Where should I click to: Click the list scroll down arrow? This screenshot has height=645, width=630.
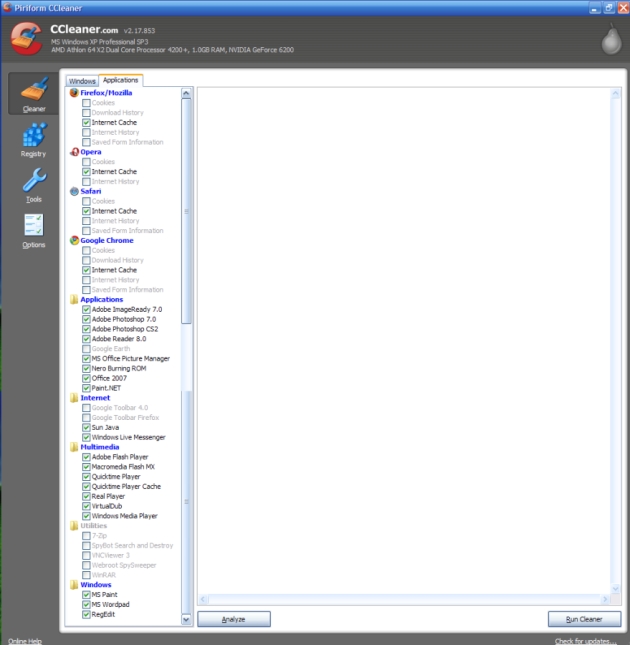coord(186,619)
